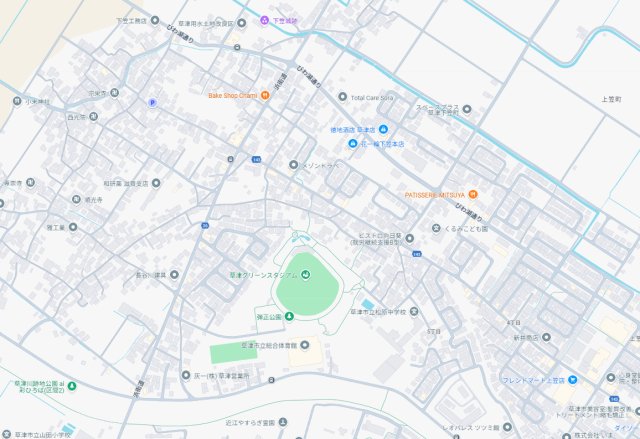640x439 pixels.
Task: Open the 和研薬 滋賀支店 marker
Action: point(157,183)
